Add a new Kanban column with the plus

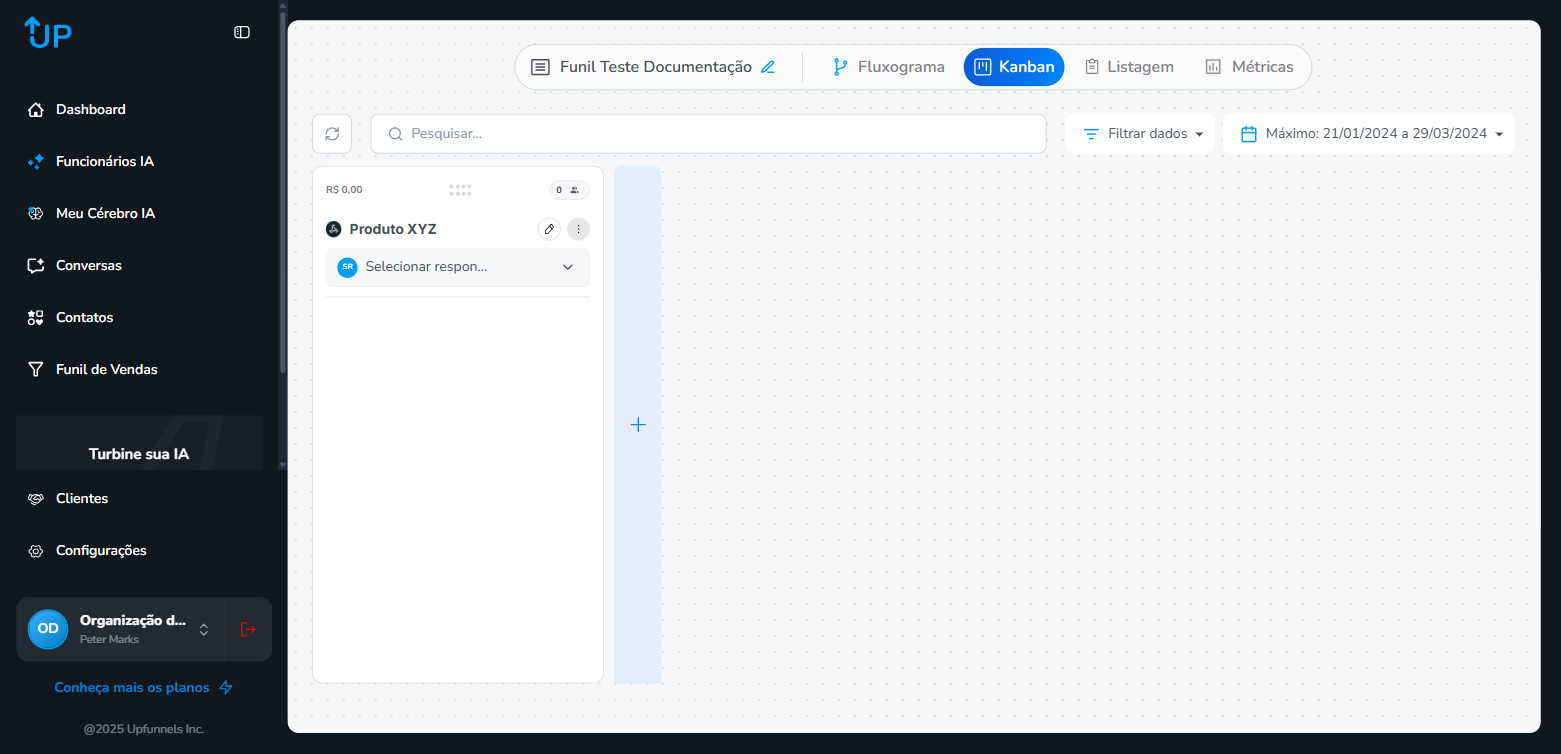(638, 424)
